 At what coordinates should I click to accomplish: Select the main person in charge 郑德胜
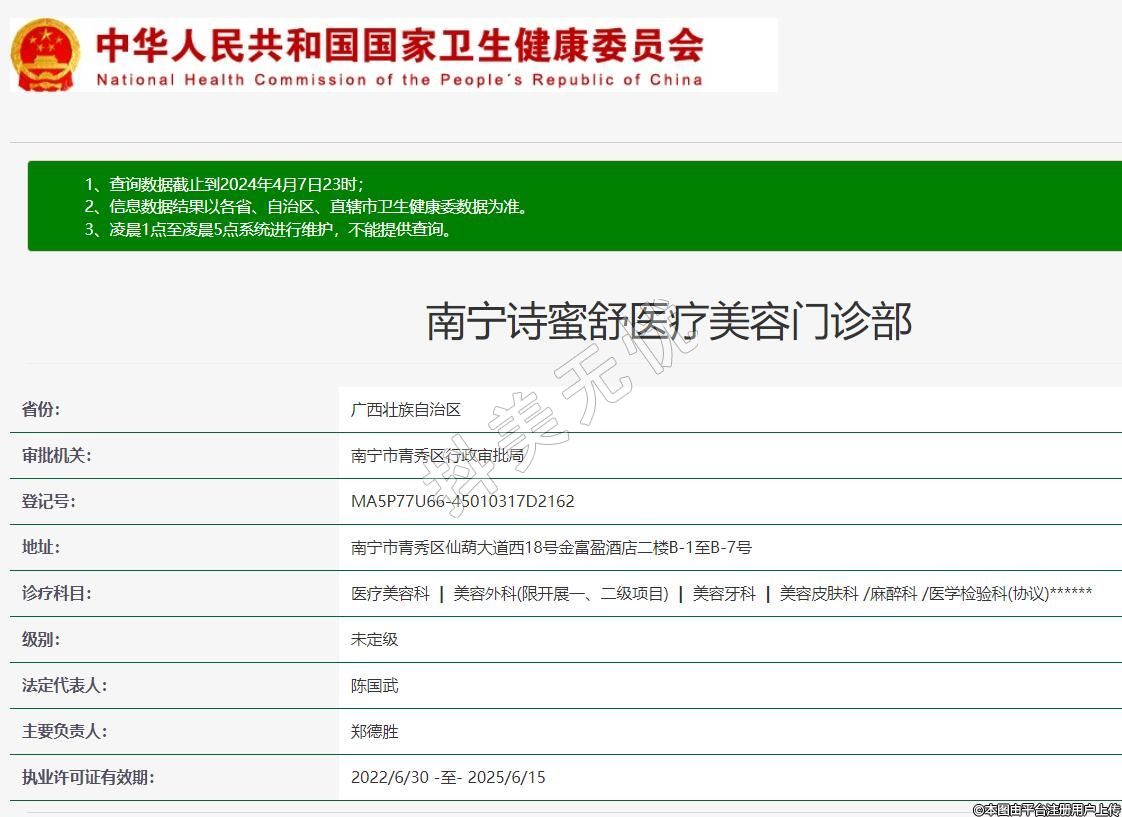coord(374,732)
